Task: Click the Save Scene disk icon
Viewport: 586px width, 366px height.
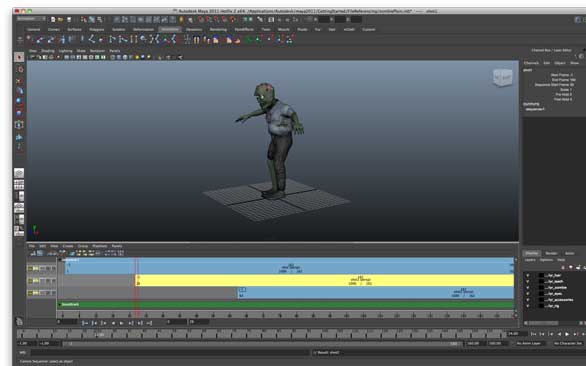Action: [x=69, y=19]
